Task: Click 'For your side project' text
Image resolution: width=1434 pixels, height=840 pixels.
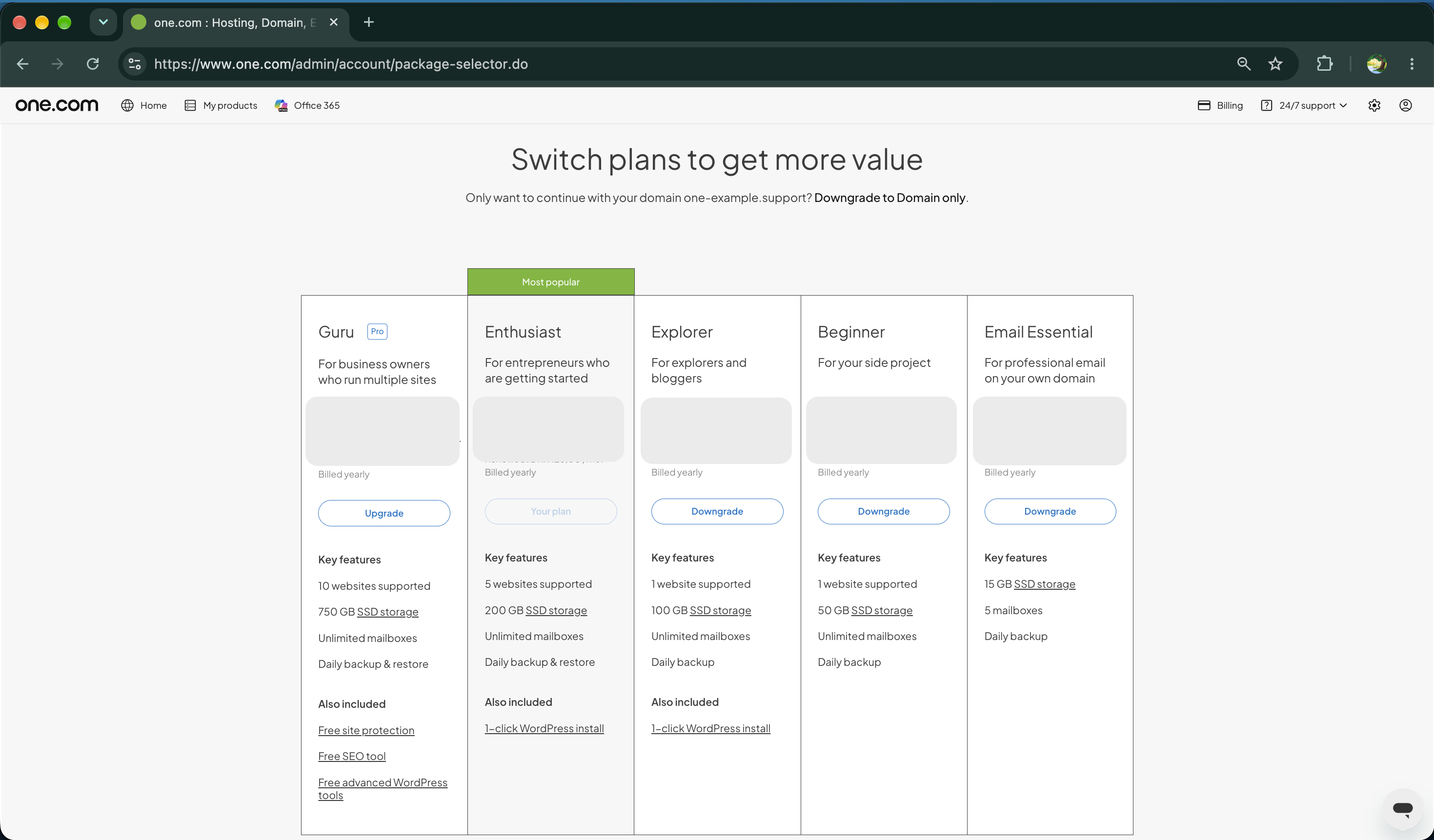Action: pyautogui.click(x=873, y=363)
